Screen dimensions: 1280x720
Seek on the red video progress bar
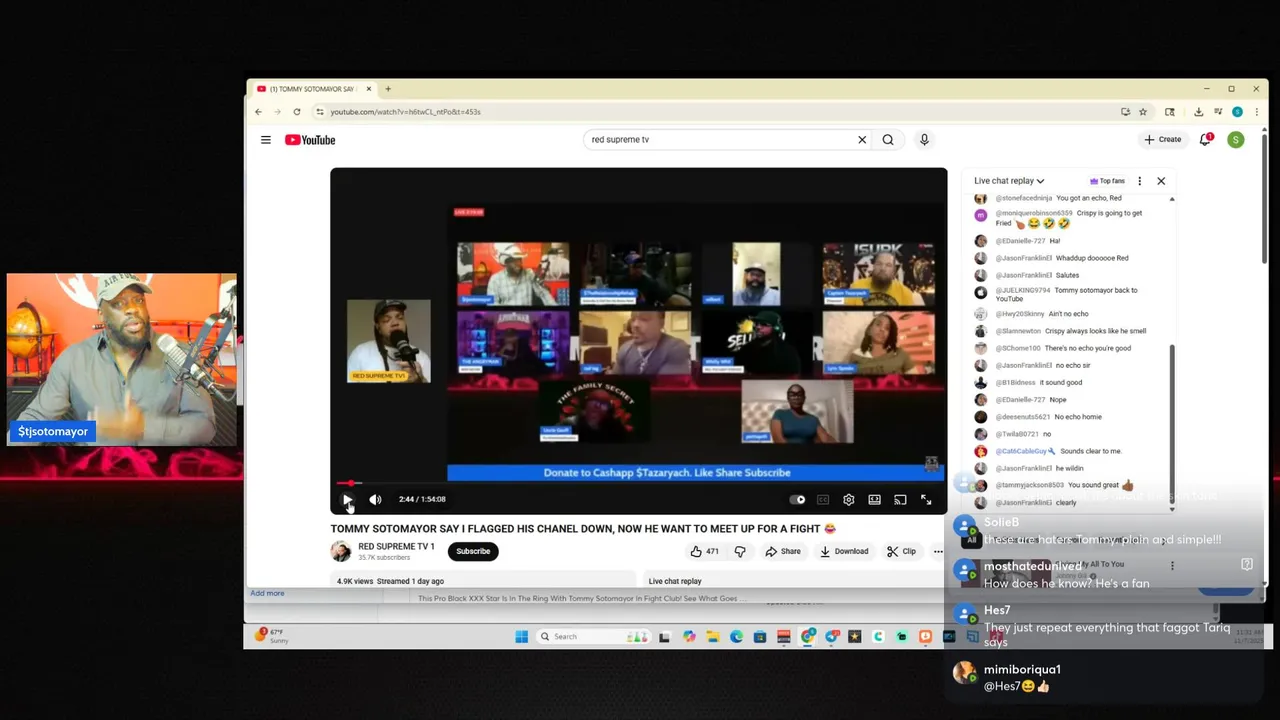pyautogui.click(x=639, y=483)
